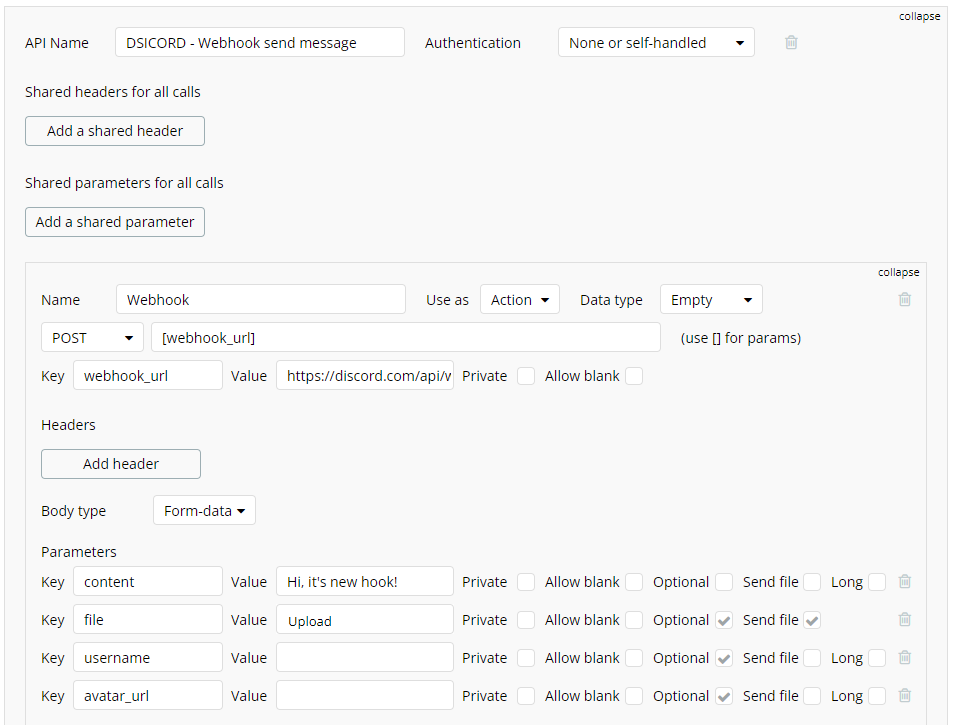Click Add a shared parameter button
The width and height of the screenshot is (955, 725).
click(115, 222)
